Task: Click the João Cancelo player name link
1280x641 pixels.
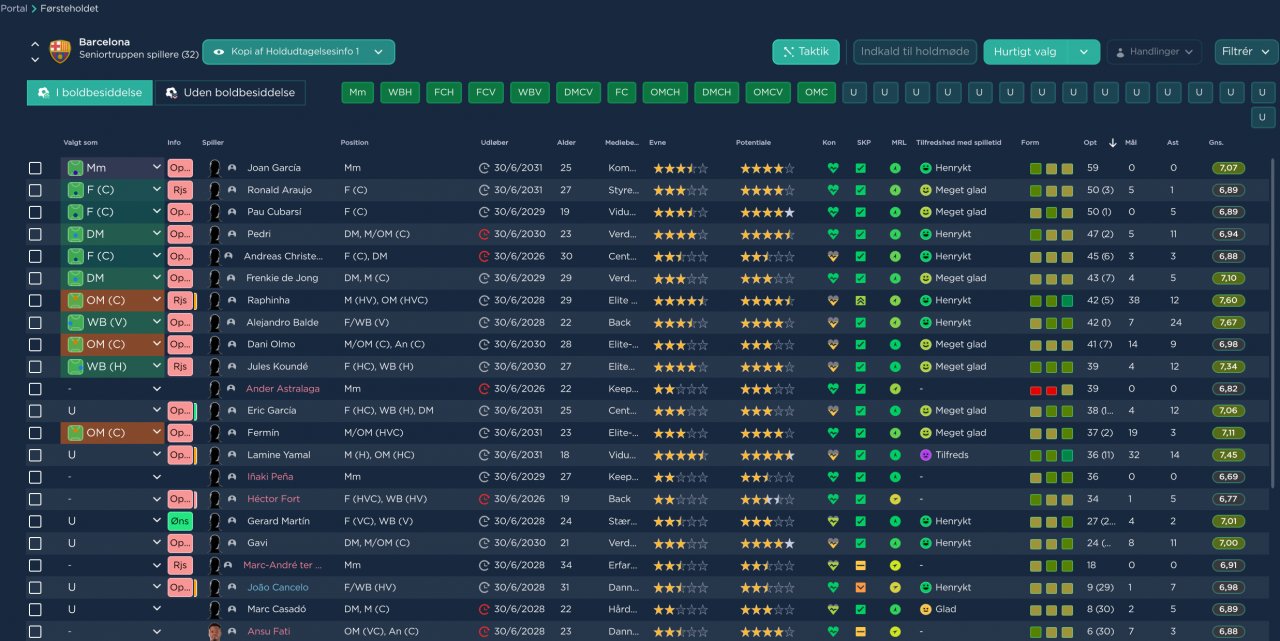Action: coord(278,587)
